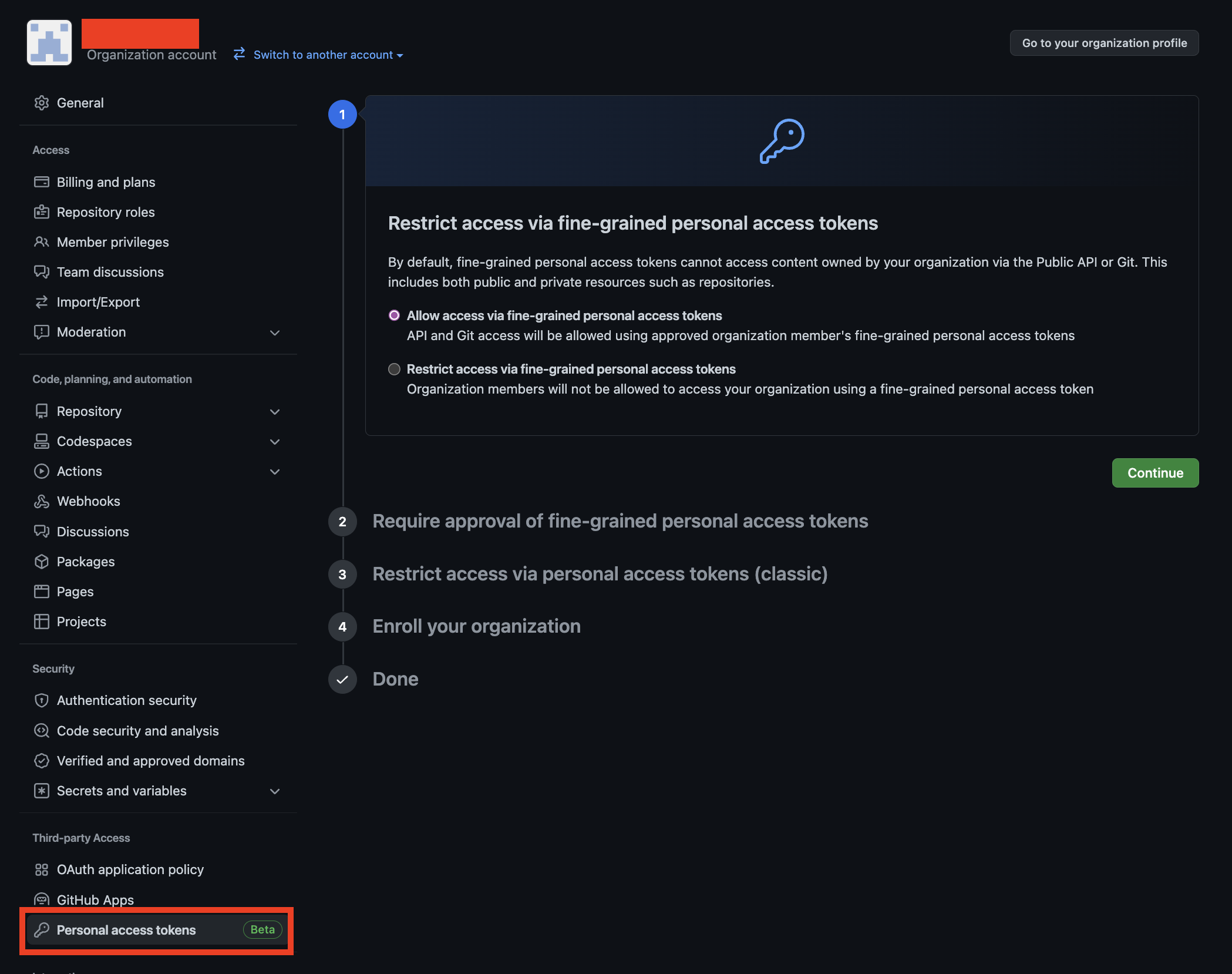Click Go to your organization profile
This screenshot has height=974, width=1232.
click(x=1104, y=43)
